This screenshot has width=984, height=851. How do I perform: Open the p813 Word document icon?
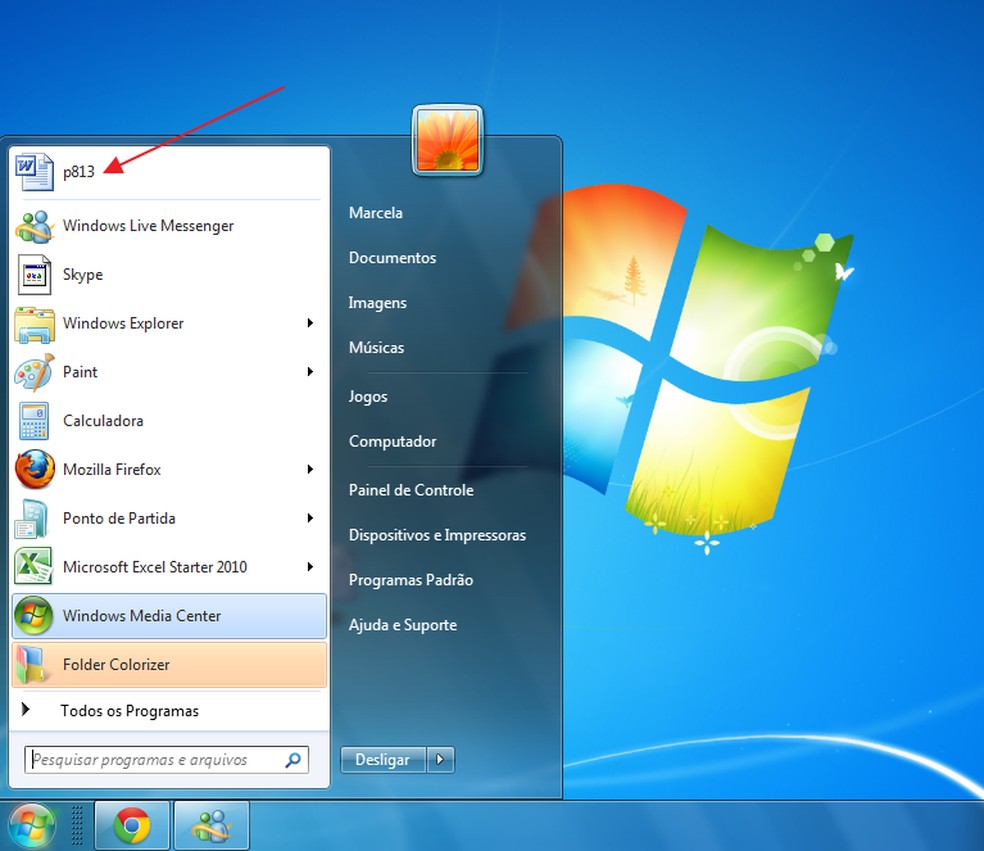[34, 171]
